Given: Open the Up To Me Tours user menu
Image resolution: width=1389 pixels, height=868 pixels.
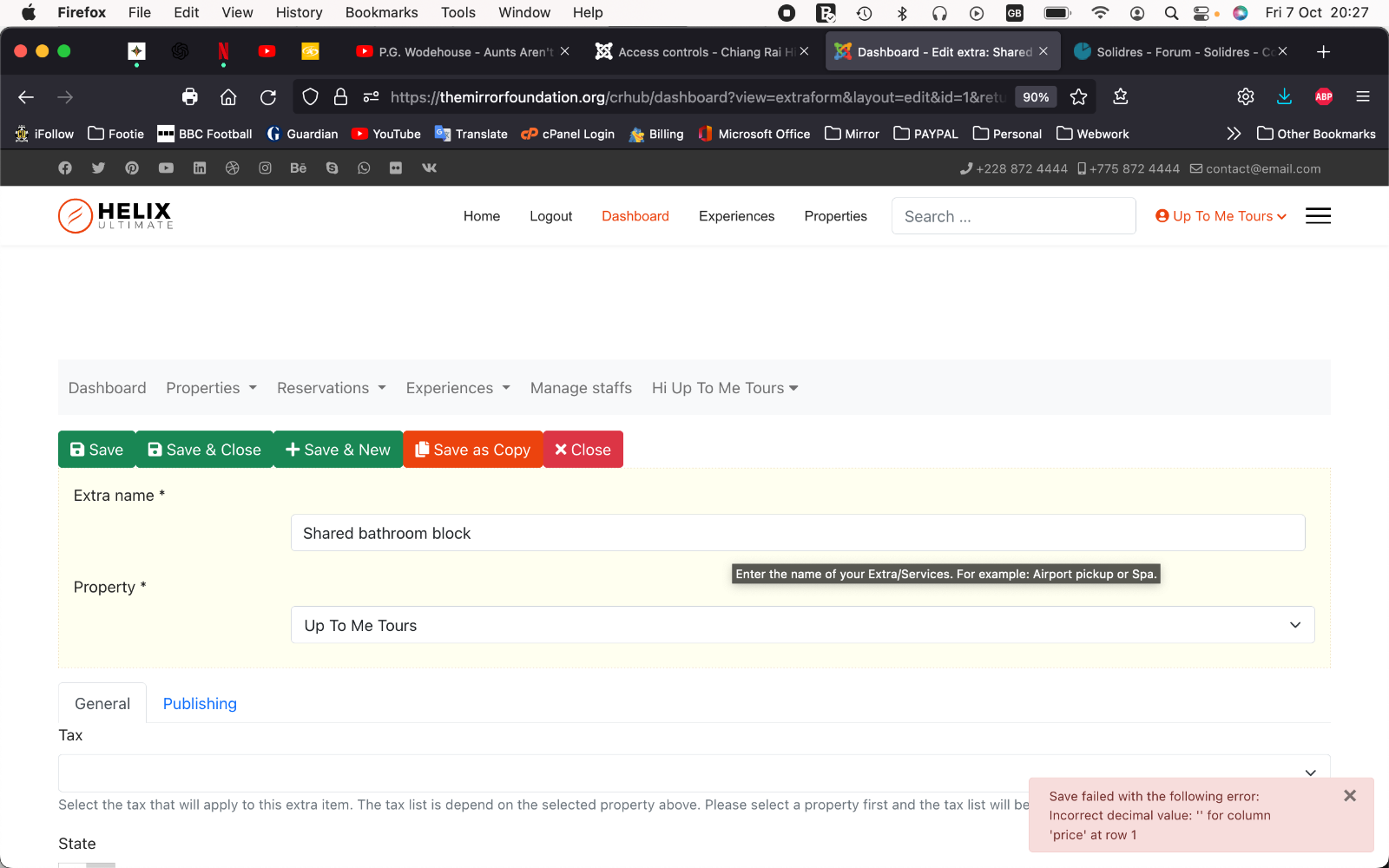Looking at the screenshot, I should [x=1221, y=216].
